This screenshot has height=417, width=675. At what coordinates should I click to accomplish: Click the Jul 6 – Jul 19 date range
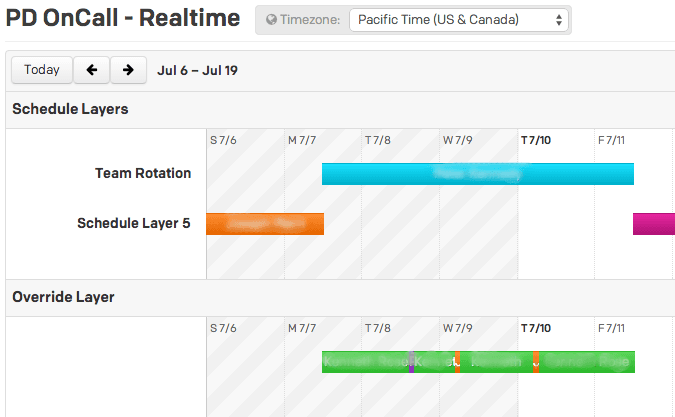point(197,70)
